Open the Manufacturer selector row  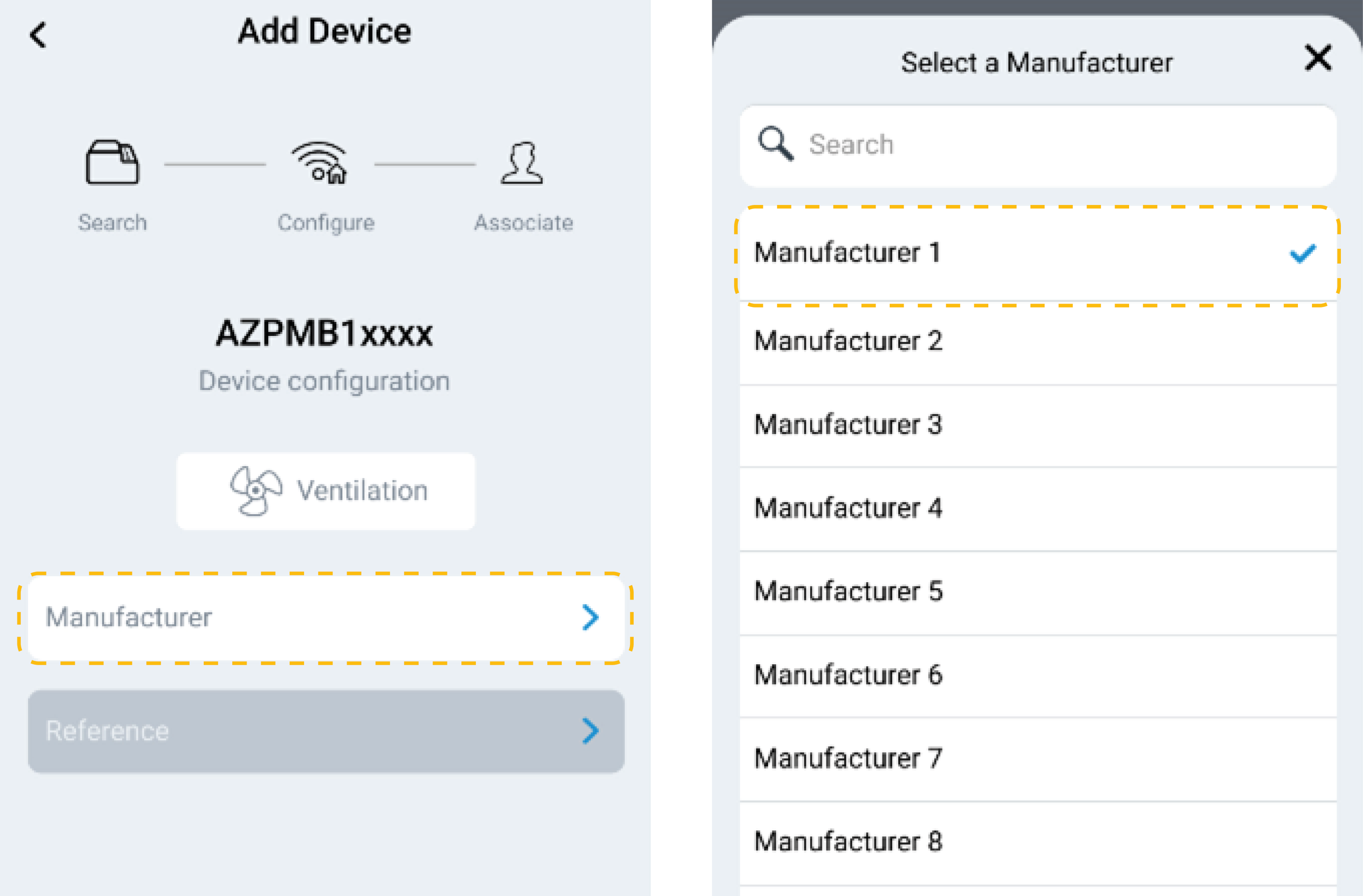325,618
